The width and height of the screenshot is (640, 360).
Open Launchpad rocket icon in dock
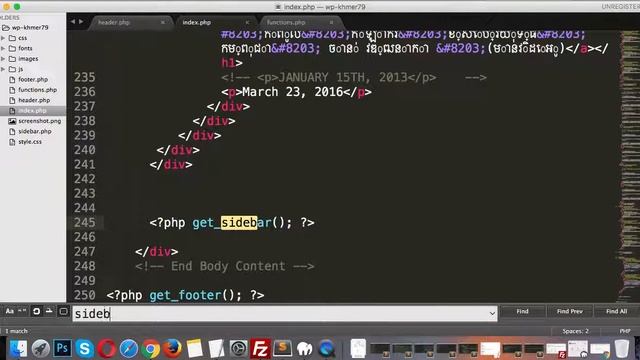point(40,349)
